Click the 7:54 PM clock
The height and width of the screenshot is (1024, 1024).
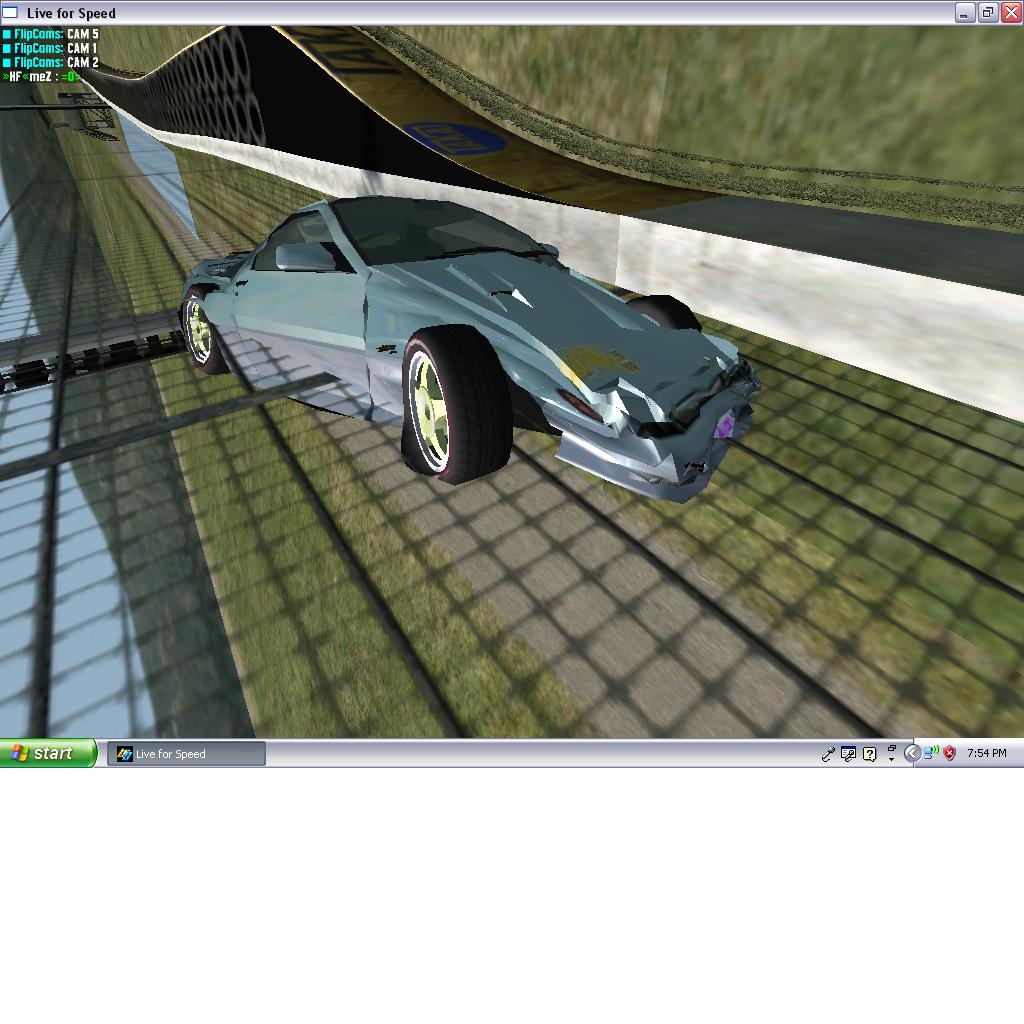[x=987, y=753]
